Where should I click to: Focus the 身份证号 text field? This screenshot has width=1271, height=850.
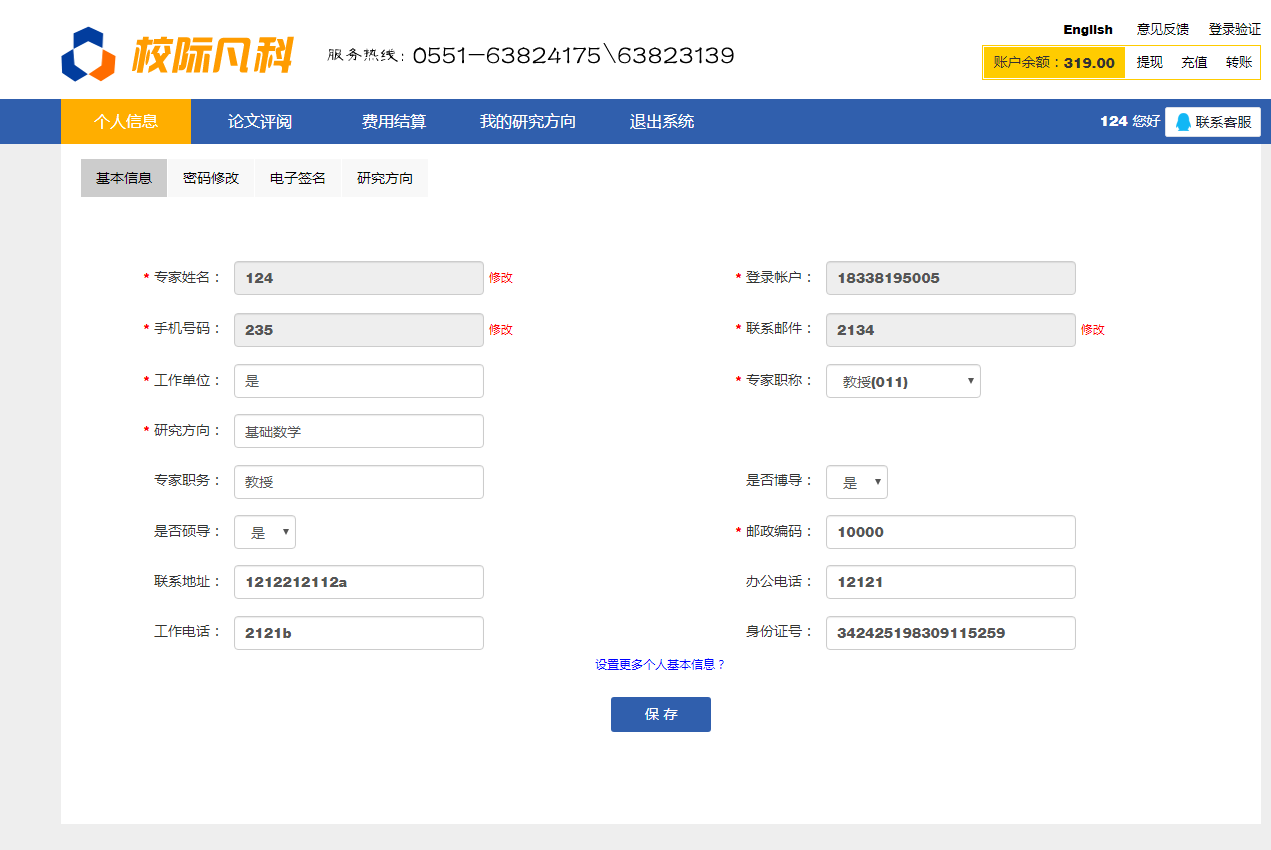pyautogui.click(x=950, y=633)
